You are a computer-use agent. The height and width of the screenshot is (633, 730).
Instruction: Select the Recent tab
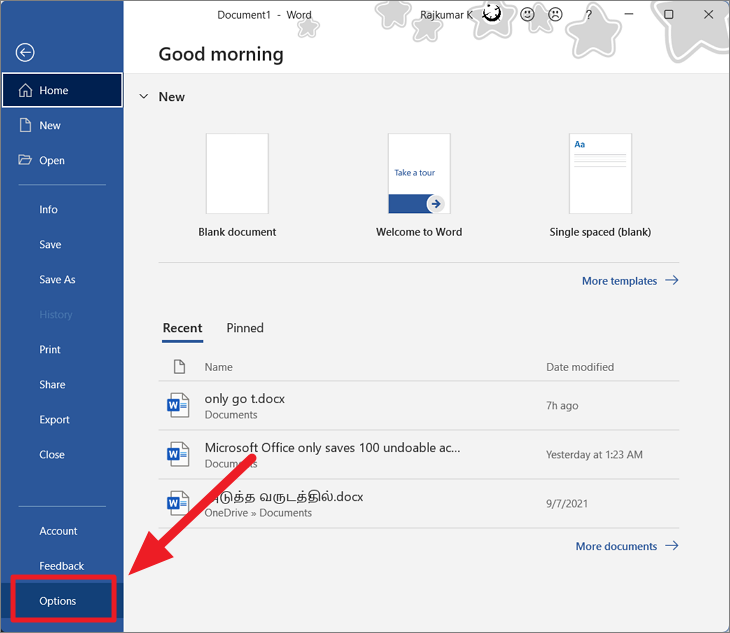182,328
